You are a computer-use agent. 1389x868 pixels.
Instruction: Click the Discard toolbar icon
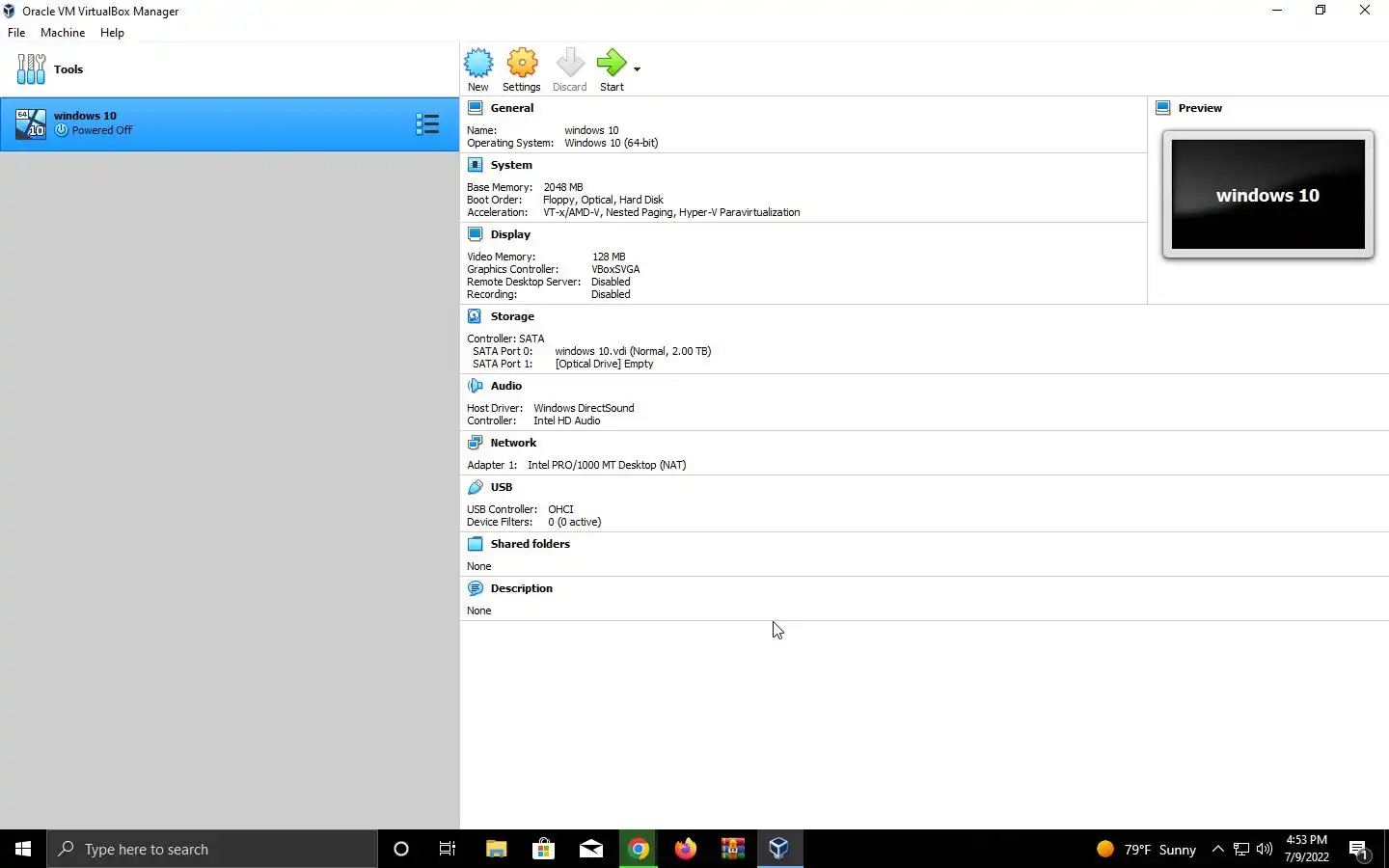[x=570, y=69]
